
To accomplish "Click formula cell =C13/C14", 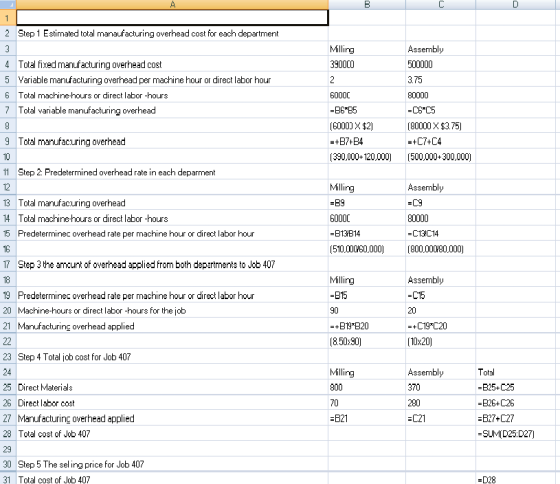I will [x=440, y=234].
